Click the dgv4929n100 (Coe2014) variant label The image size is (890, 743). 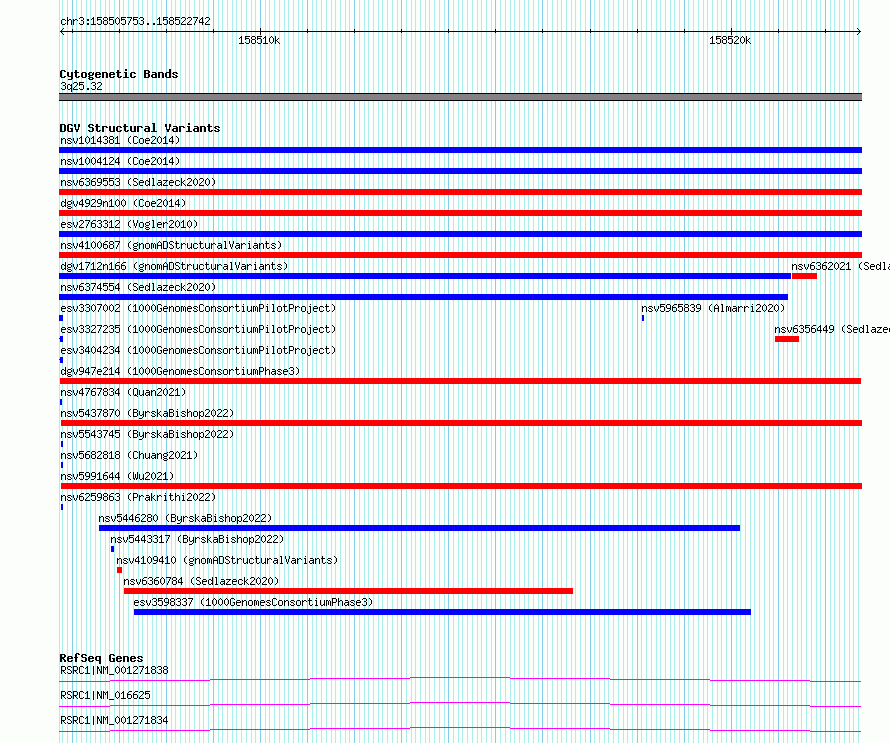123,203
